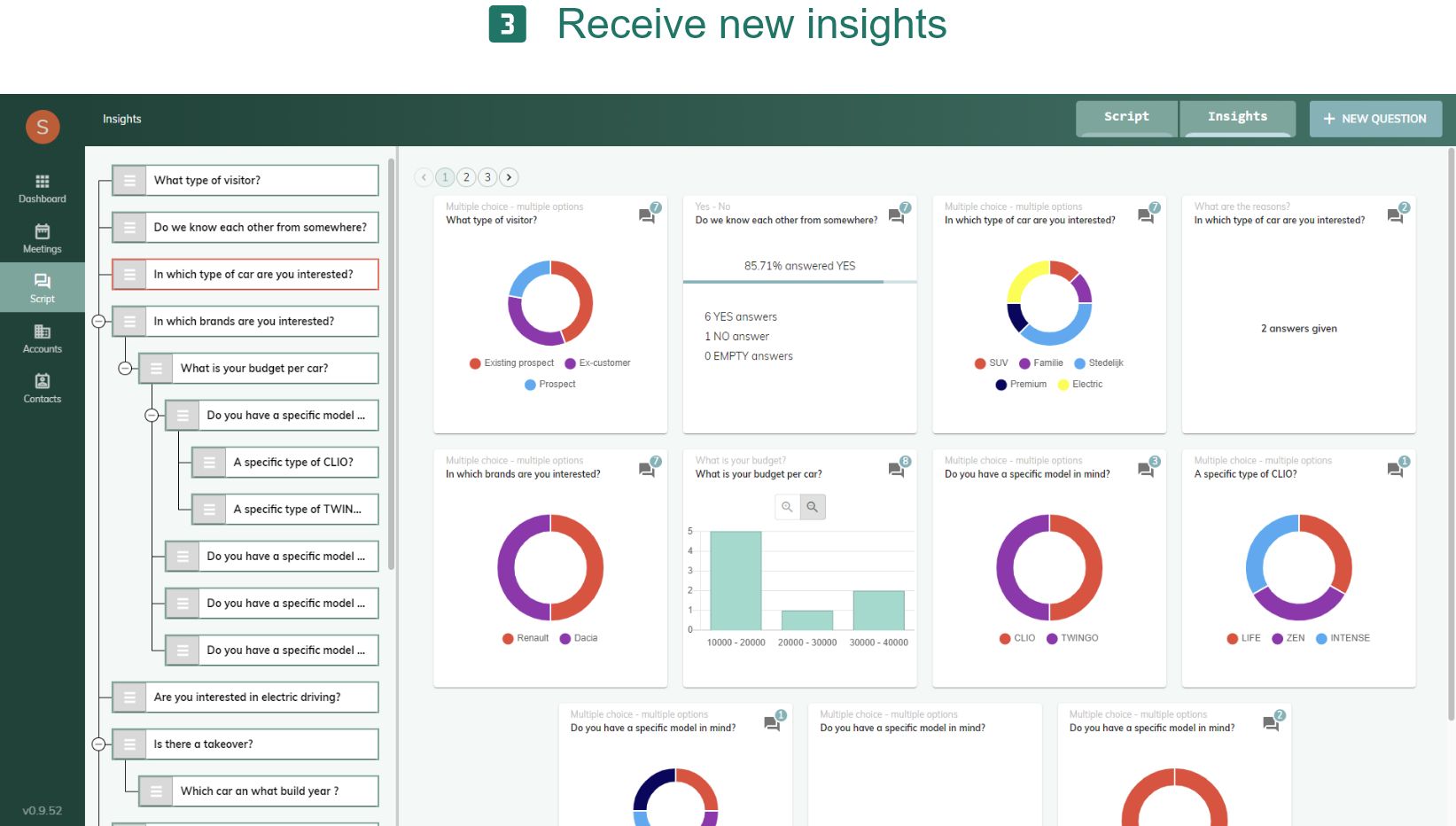This screenshot has height=826, width=1456.
Task: Toggle the Renault legend entry
Action: click(x=526, y=638)
